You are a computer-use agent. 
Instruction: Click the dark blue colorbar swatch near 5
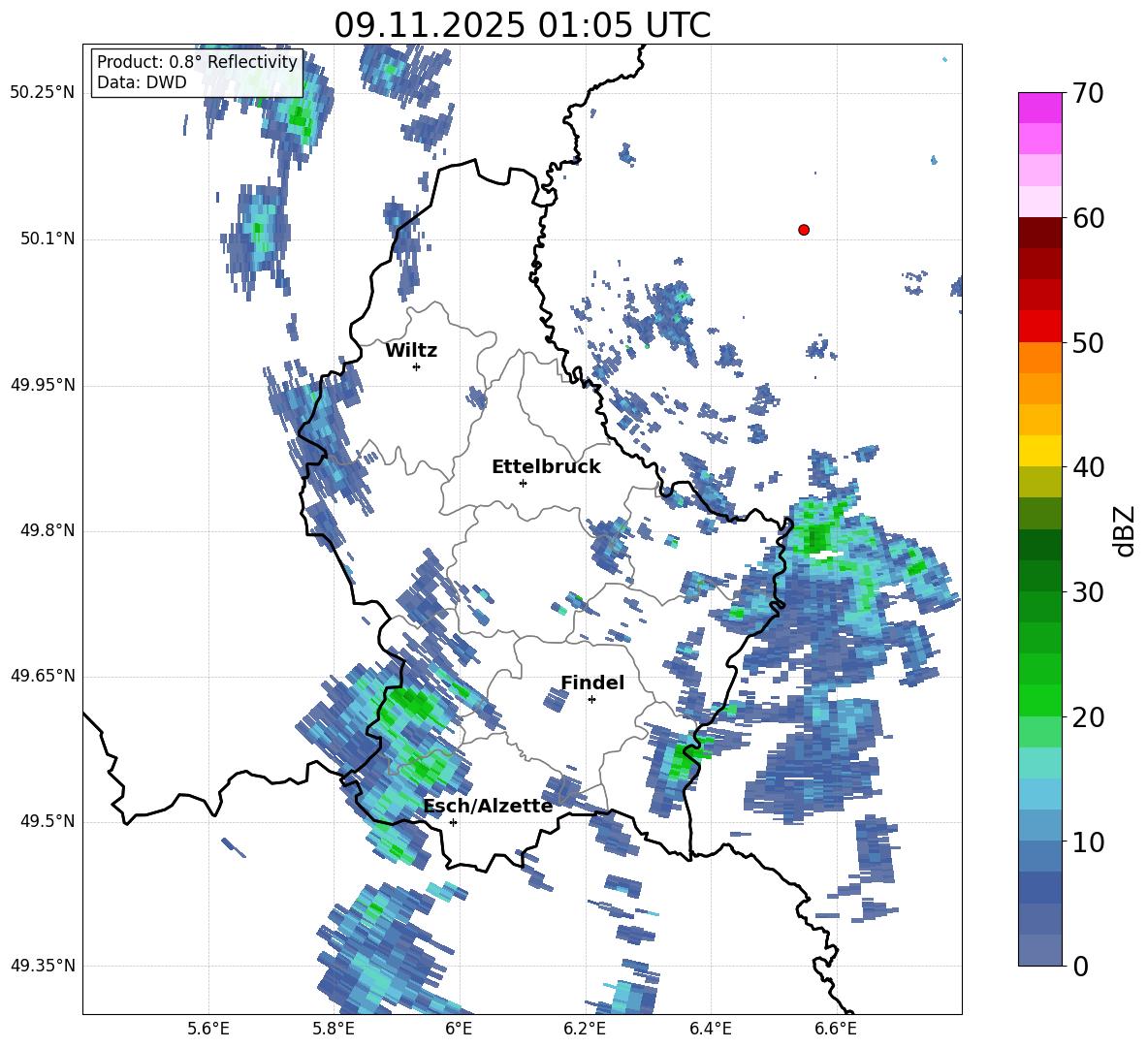click(1039, 888)
